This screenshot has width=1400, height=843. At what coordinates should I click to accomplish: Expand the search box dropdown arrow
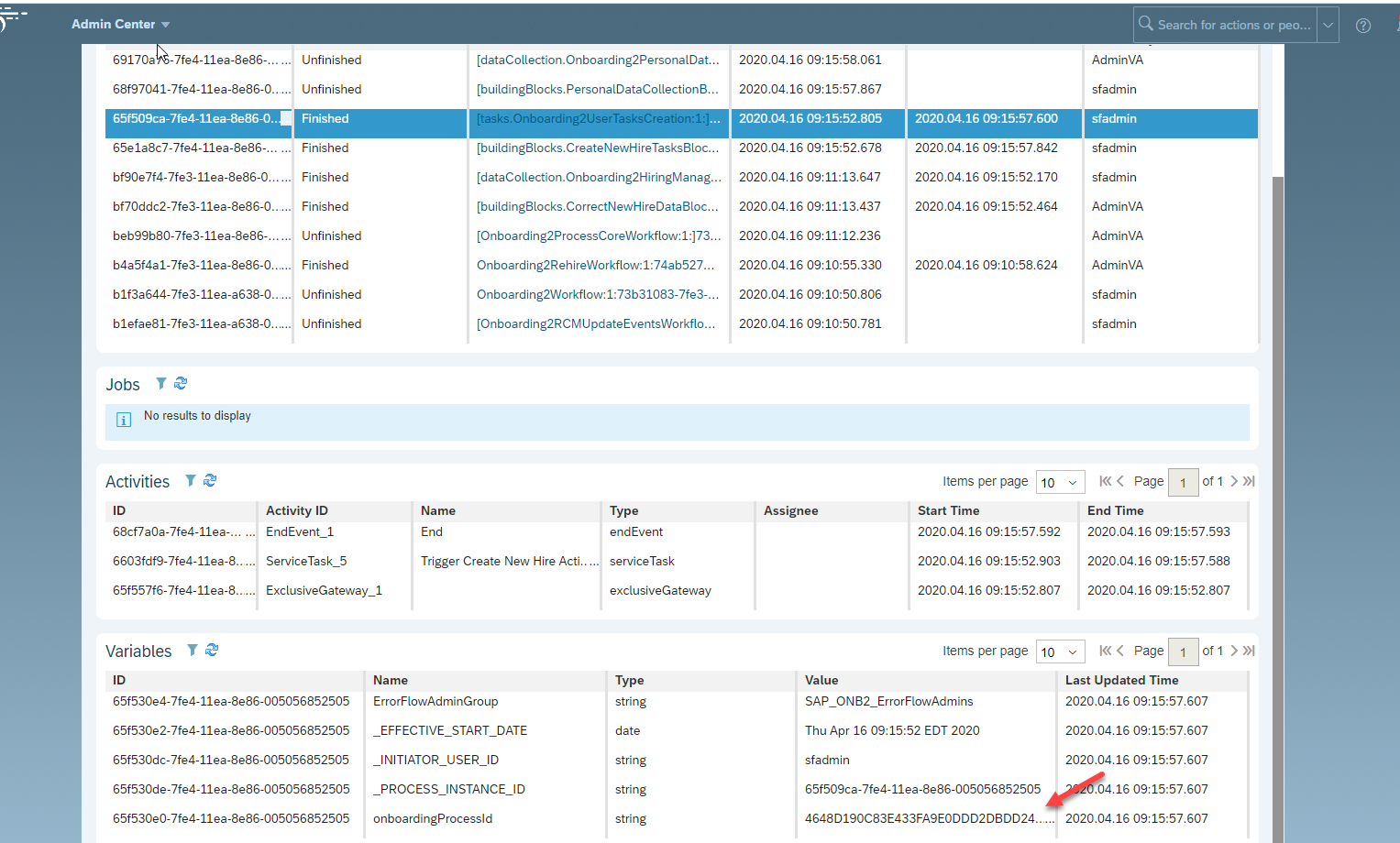point(1328,25)
